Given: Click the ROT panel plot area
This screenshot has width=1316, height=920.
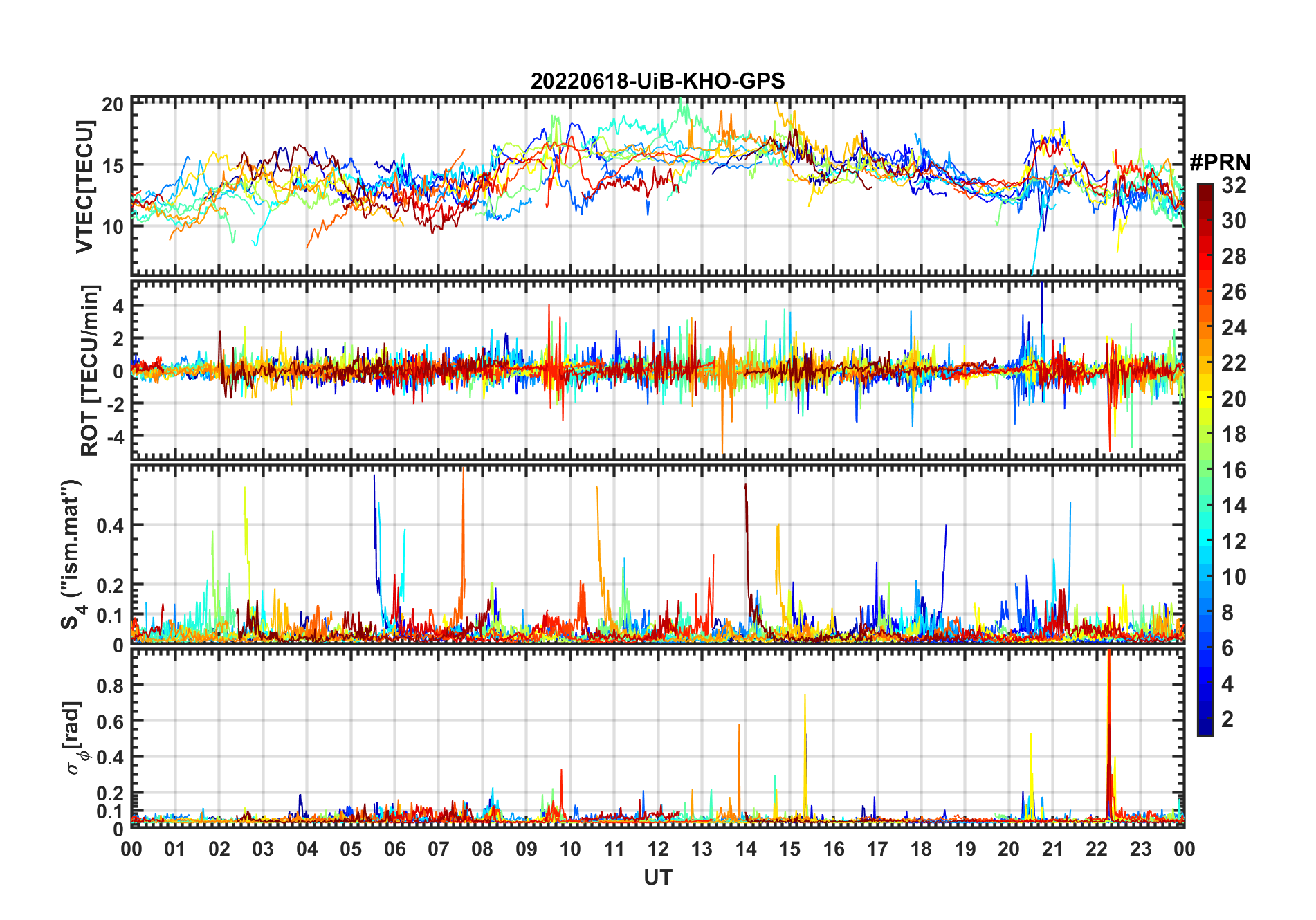Looking at the screenshot, I should point(657,369).
